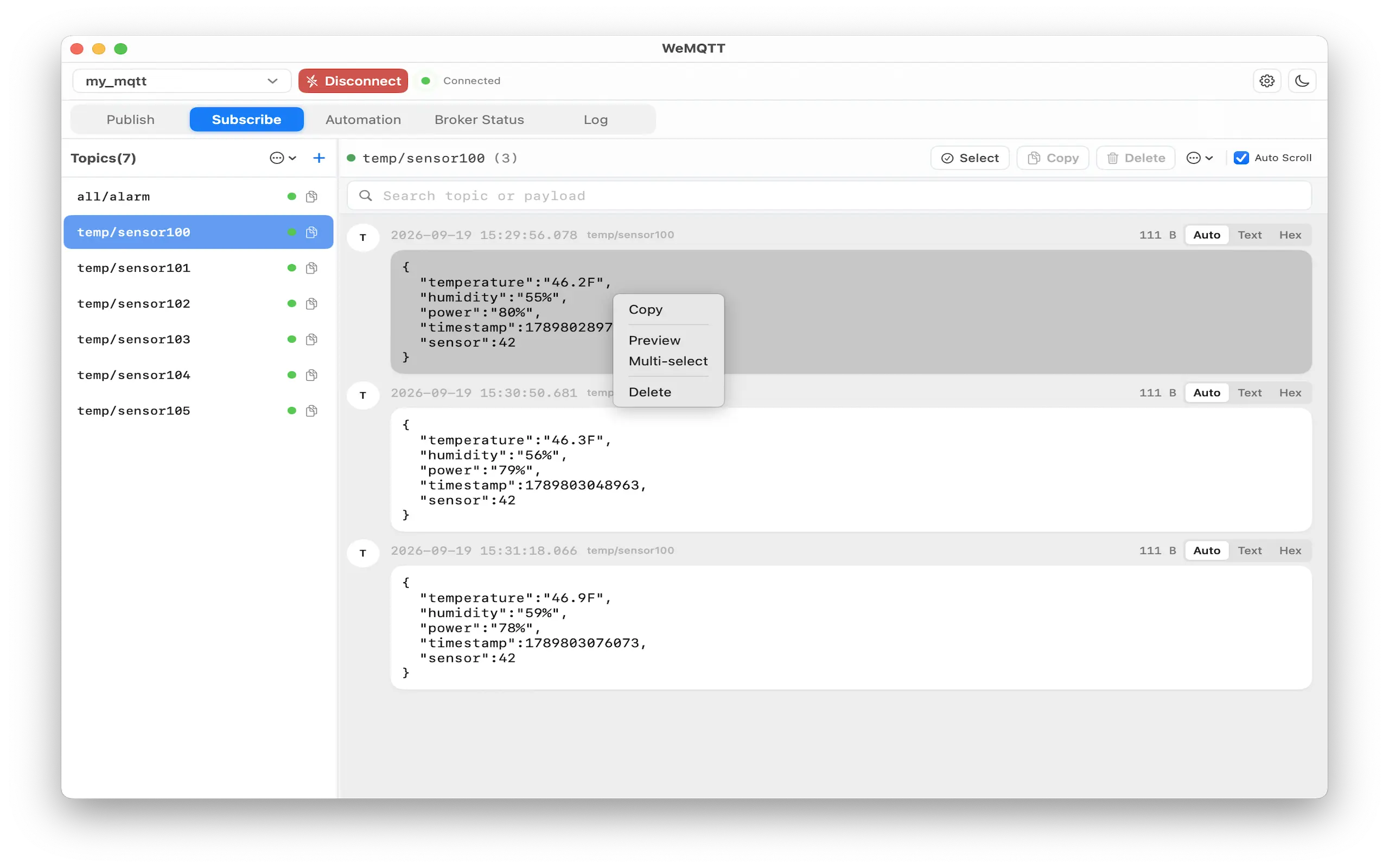The height and width of the screenshot is (868, 1389).
Task: Open the settings gear icon
Action: click(x=1266, y=81)
